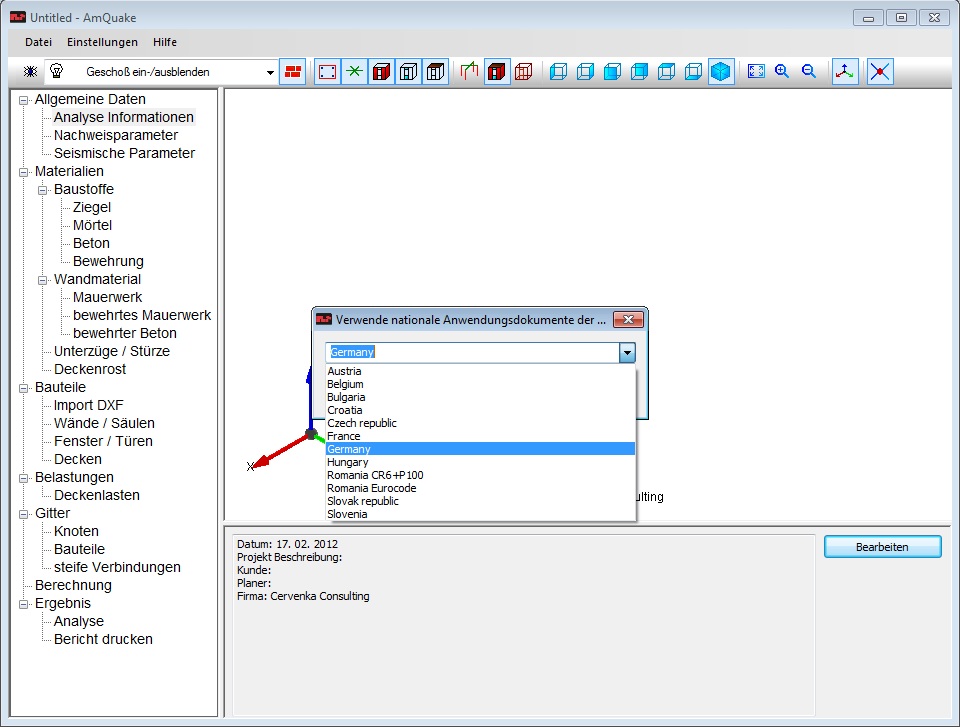Collapse the Ergebnis tree node

[x=23, y=605]
